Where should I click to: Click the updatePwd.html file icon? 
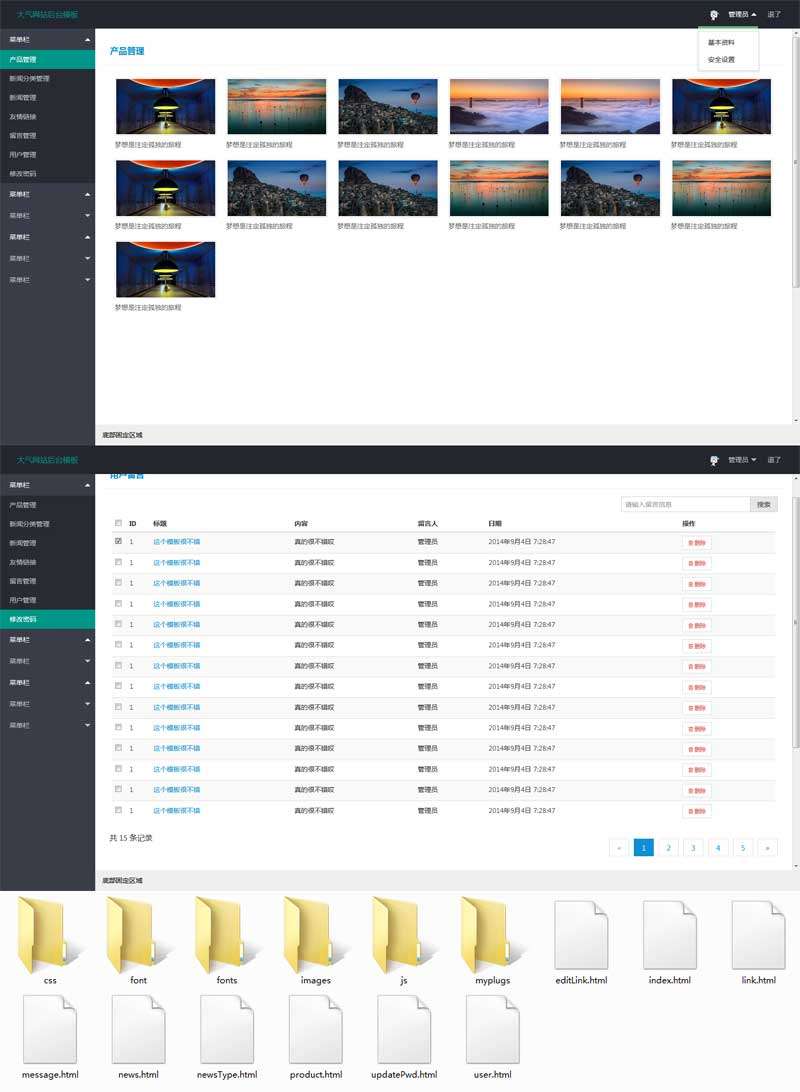coord(404,1030)
